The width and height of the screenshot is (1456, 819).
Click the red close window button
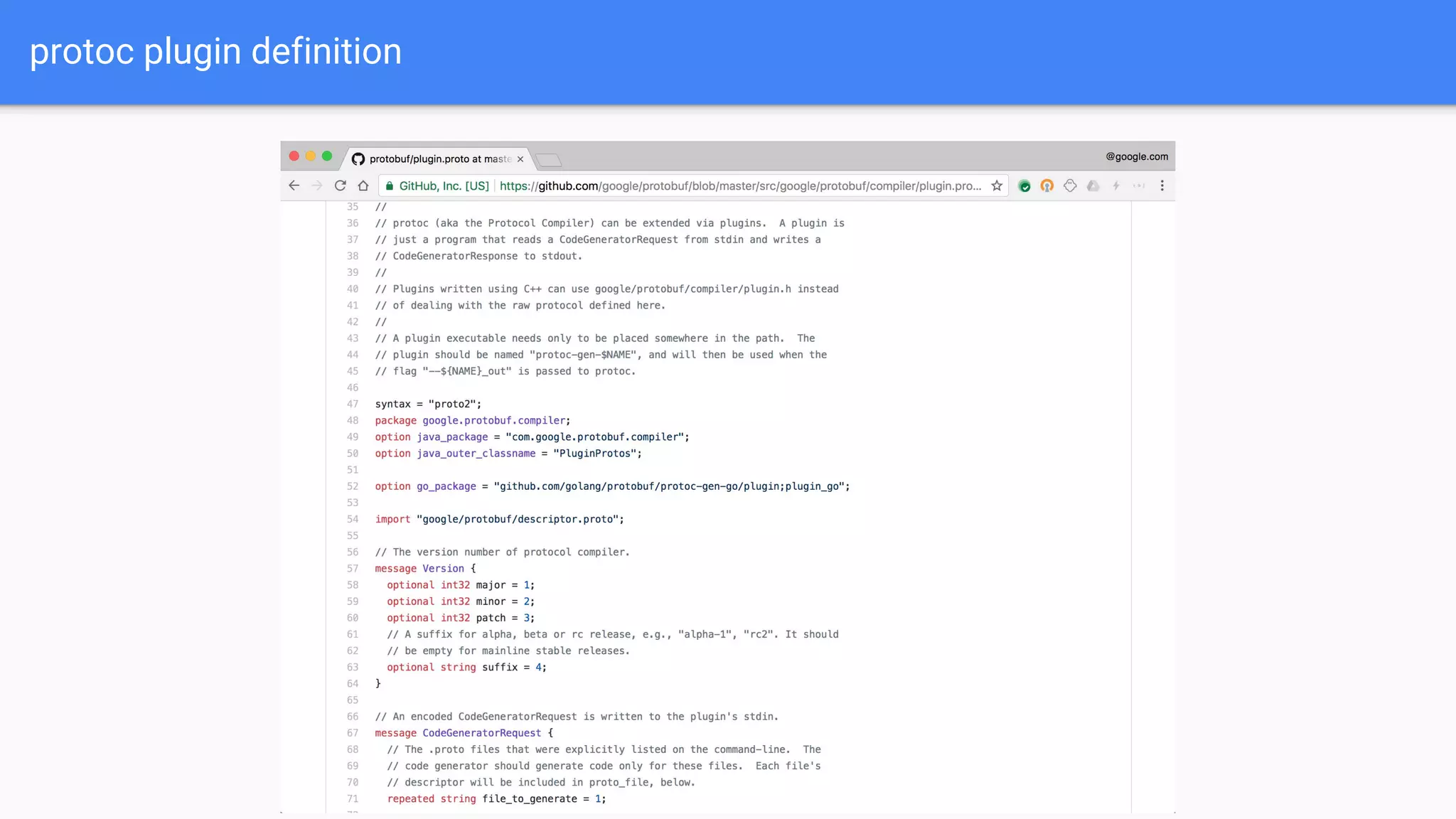(x=294, y=156)
